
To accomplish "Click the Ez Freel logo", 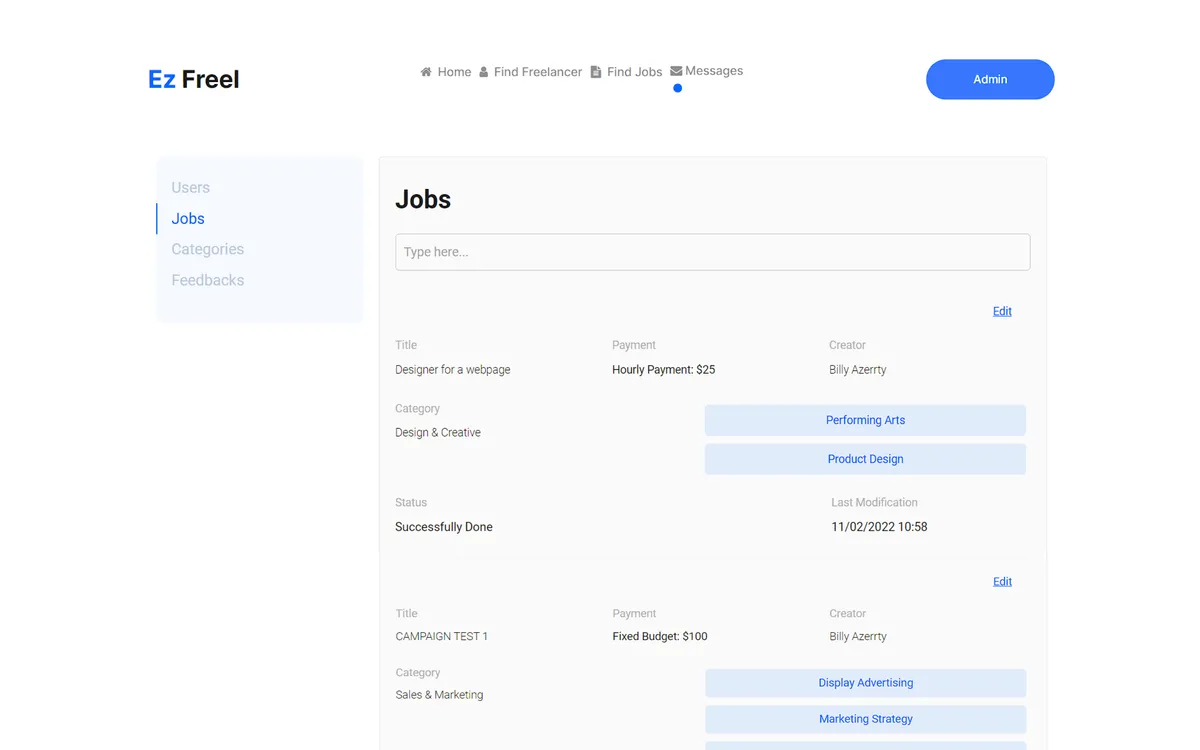I will (x=194, y=79).
